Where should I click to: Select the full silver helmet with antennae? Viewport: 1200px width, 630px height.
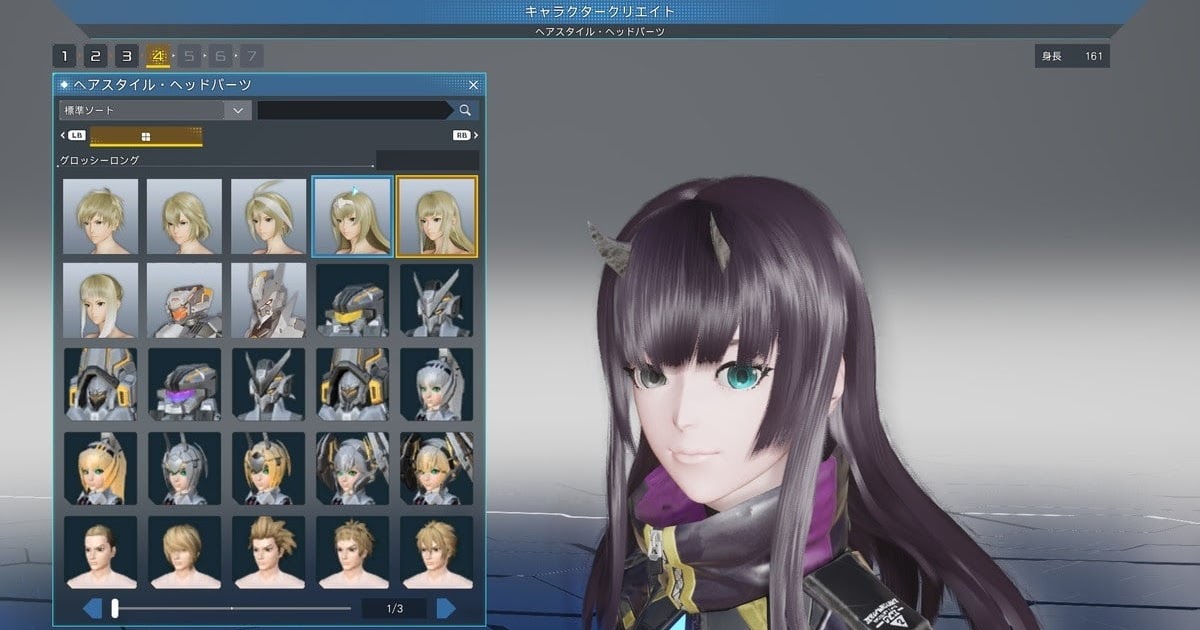[184, 468]
